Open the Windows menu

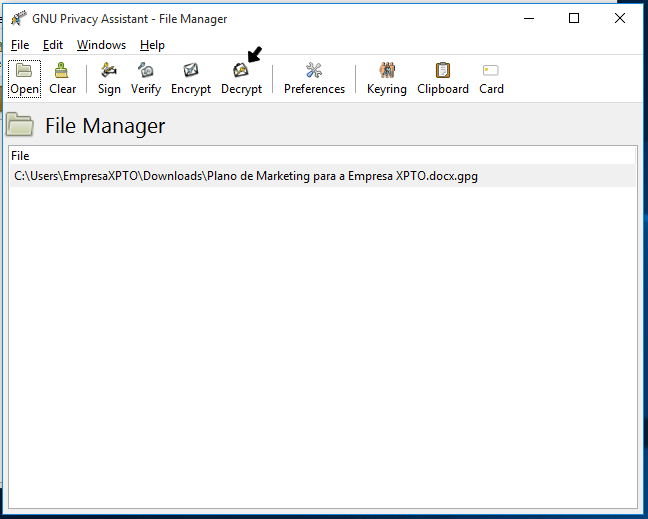101,45
